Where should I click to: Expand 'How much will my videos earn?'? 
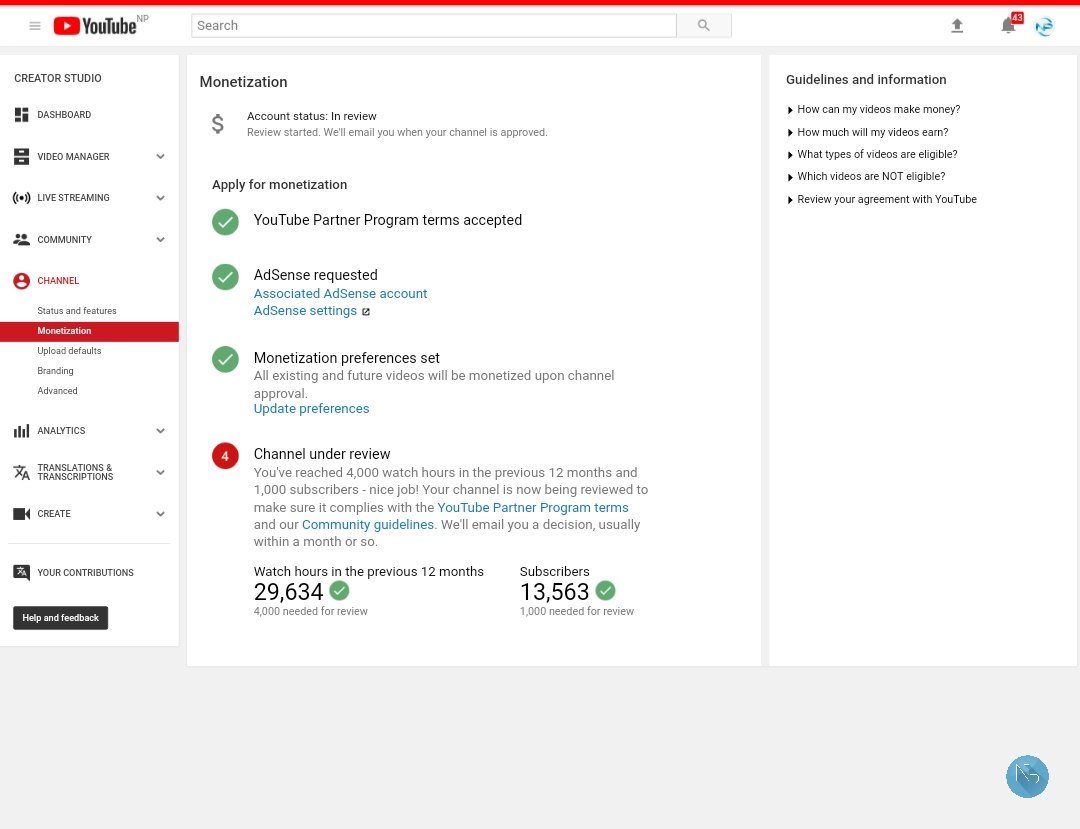(x=868, y=132)
